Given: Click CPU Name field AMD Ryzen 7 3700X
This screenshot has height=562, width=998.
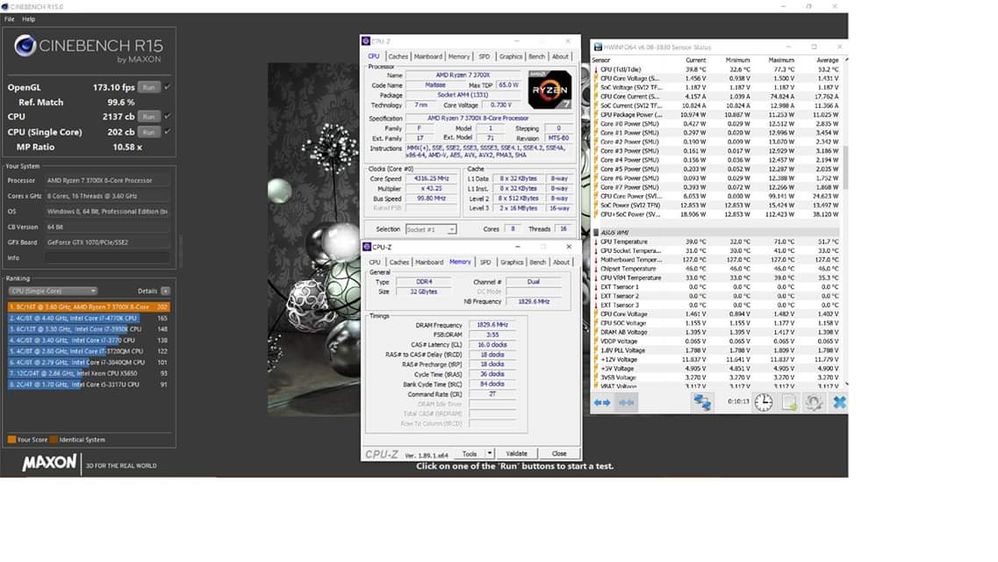Looking at the screenshot, I should 463,75.
